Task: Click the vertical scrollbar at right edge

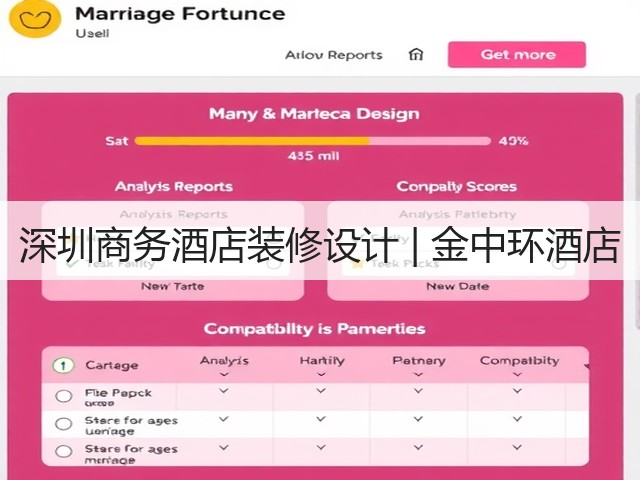Action: click(637, 210)
